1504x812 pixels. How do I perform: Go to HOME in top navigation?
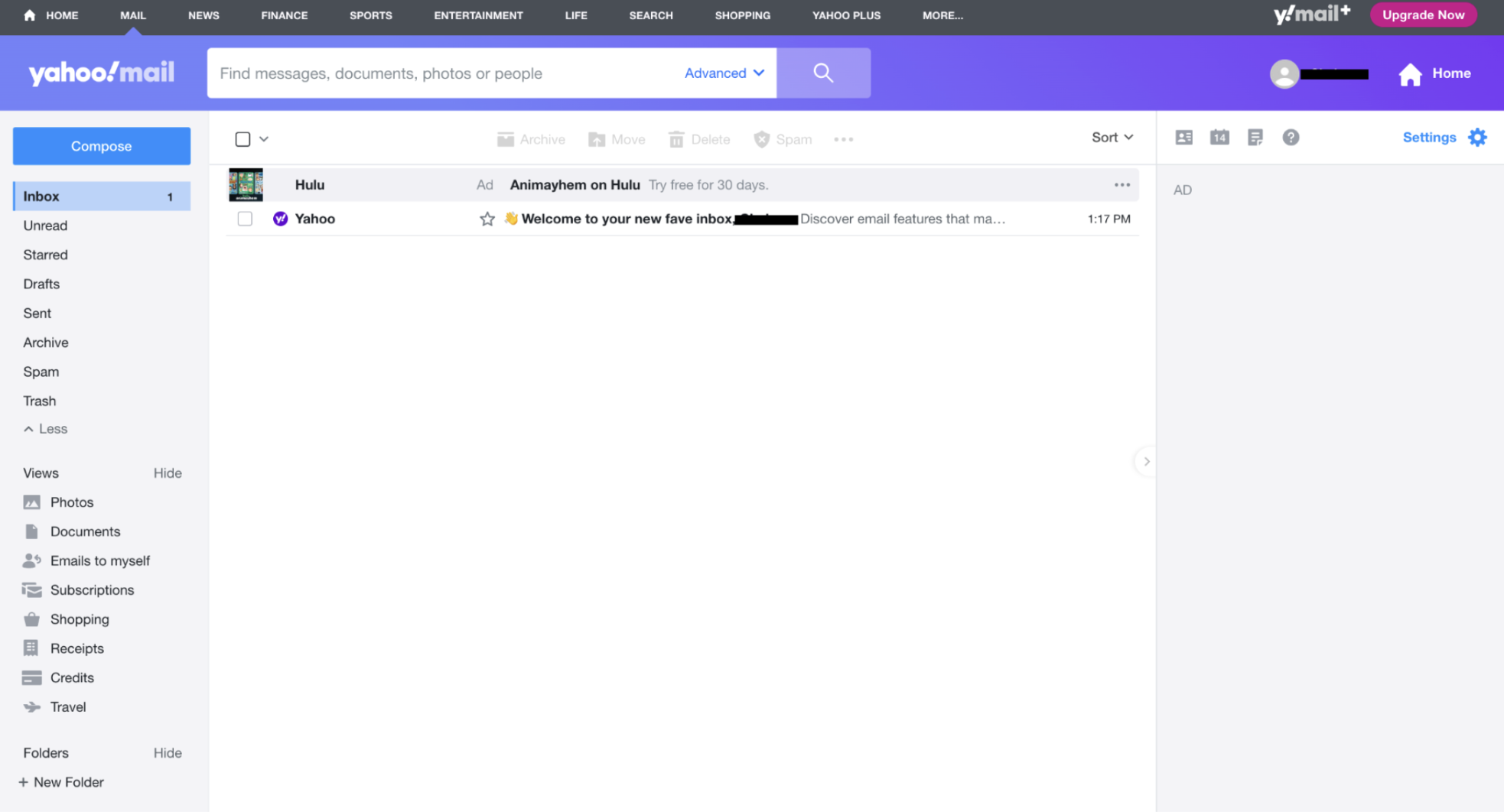(x=51, y=15)
